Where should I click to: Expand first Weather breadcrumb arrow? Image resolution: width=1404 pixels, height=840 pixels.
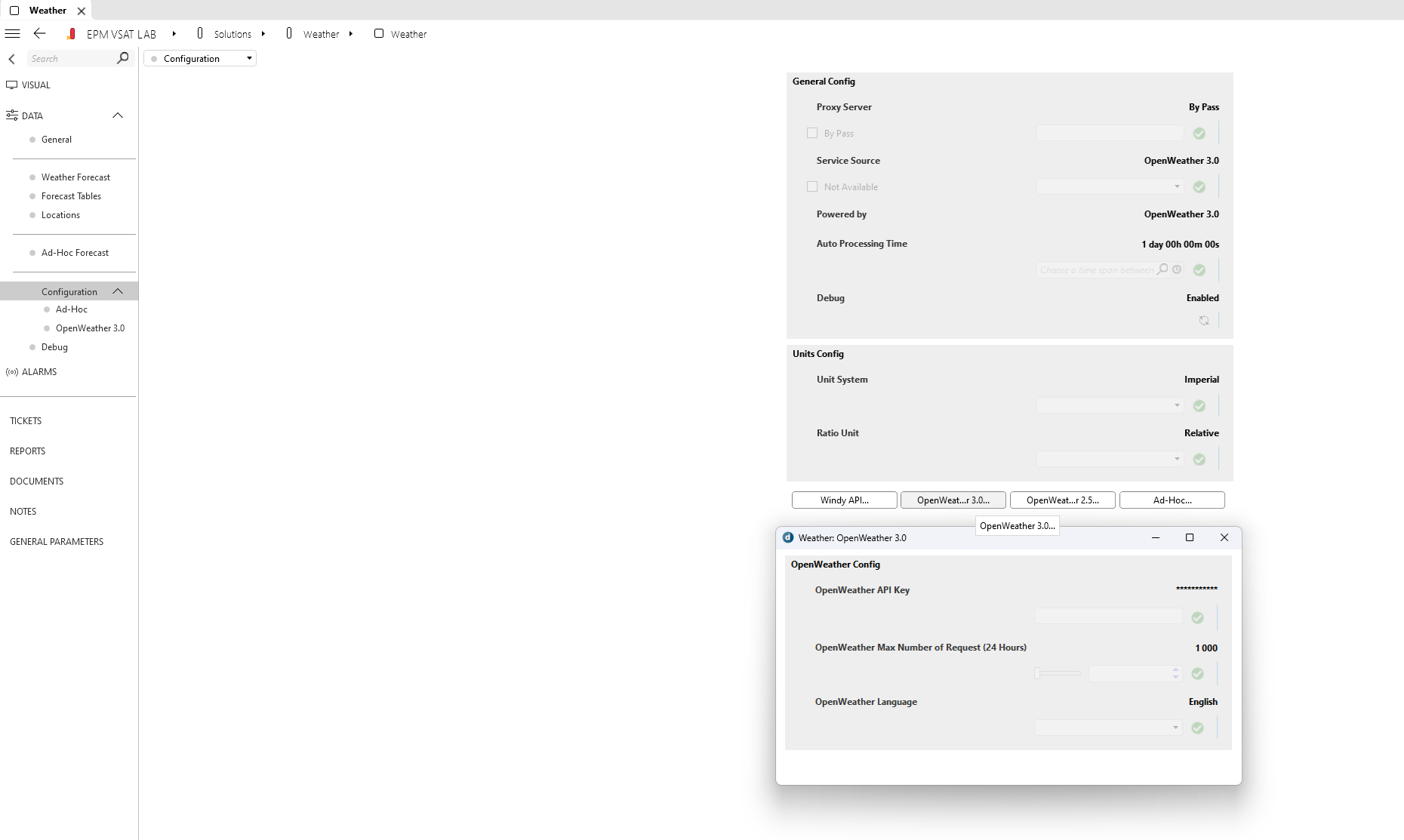click(351, 34)
